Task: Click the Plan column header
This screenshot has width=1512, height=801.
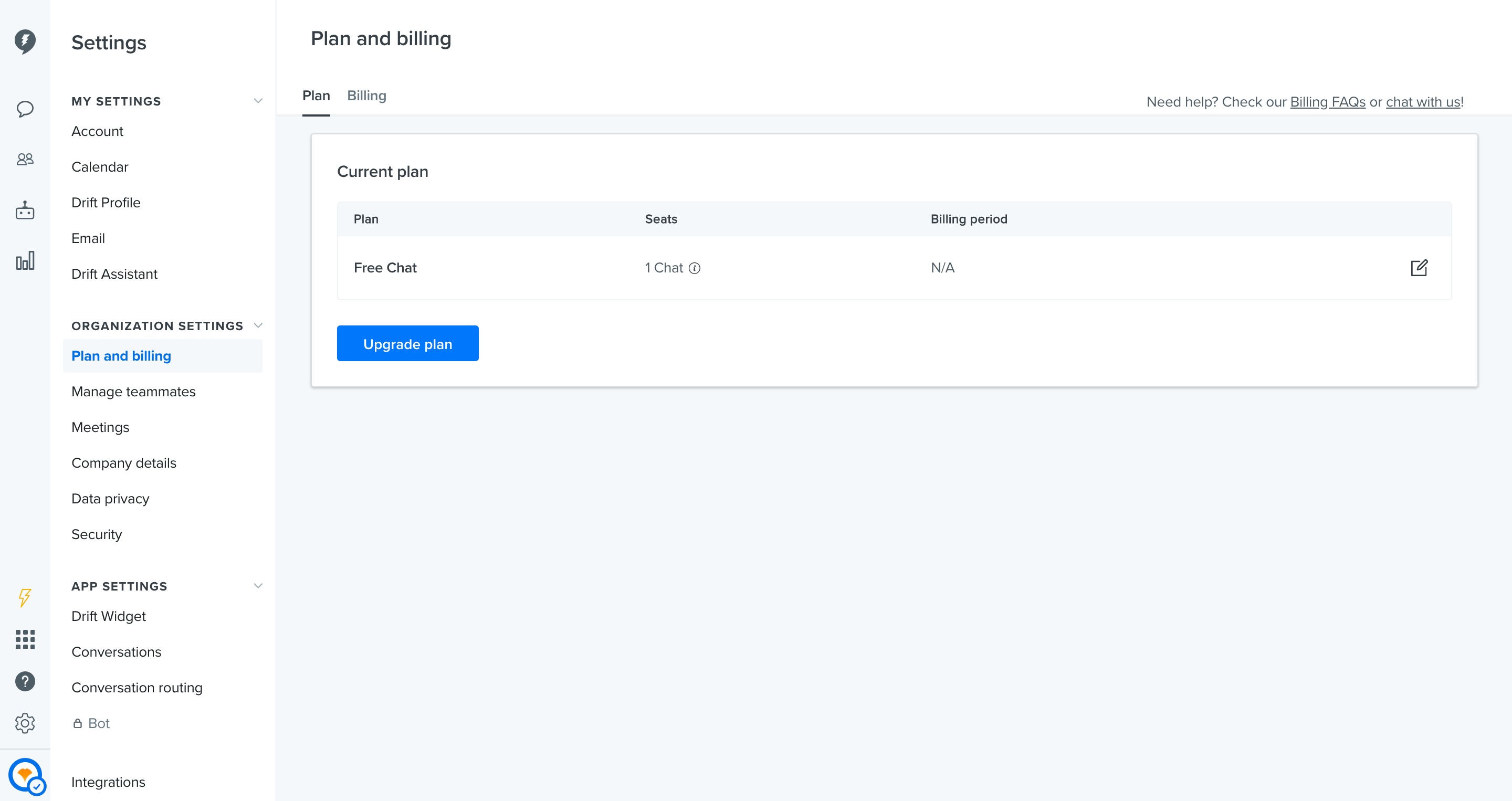Action: (366, 219)
